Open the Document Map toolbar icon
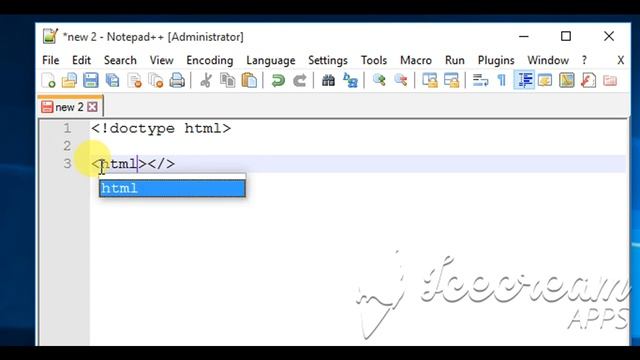This screenshot has width=640, height=360. 567,80
